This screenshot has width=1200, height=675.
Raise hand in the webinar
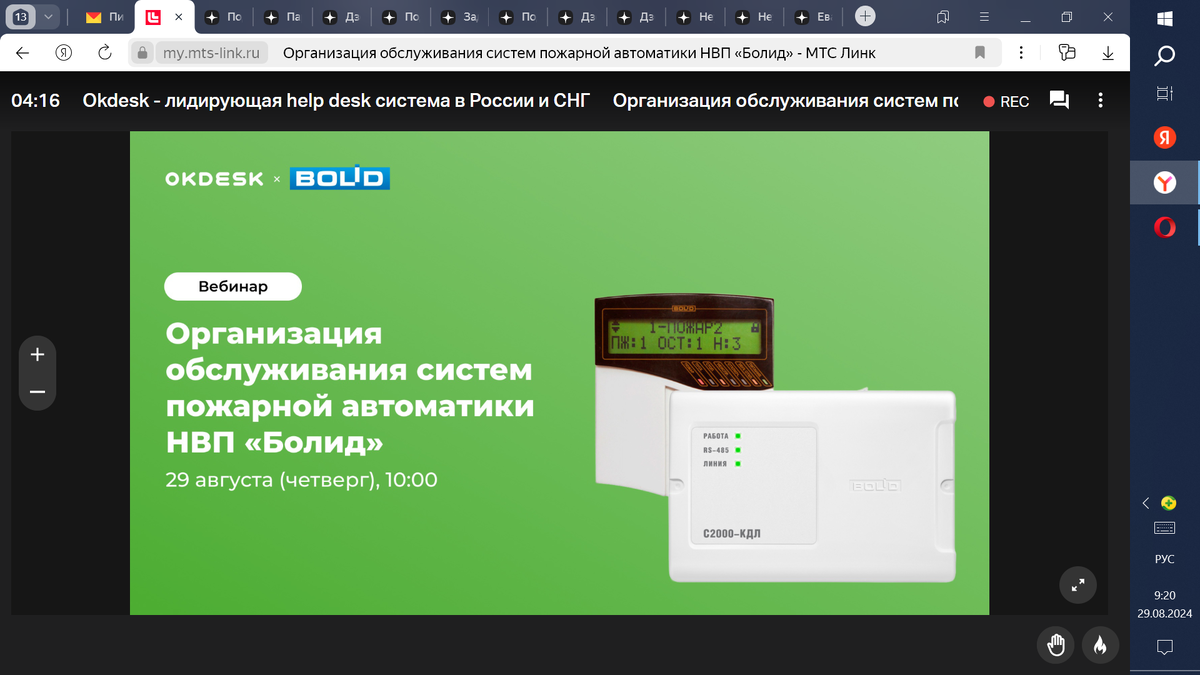(1056, 645)
